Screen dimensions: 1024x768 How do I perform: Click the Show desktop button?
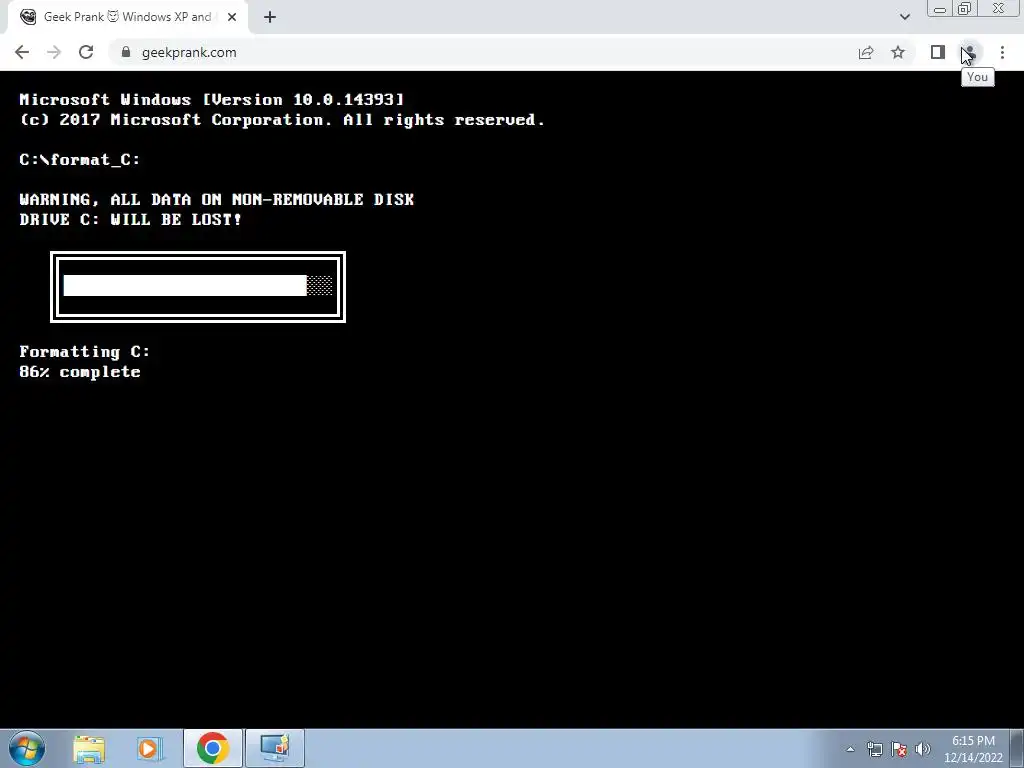pyautogui.click(x=1017, y=748)
